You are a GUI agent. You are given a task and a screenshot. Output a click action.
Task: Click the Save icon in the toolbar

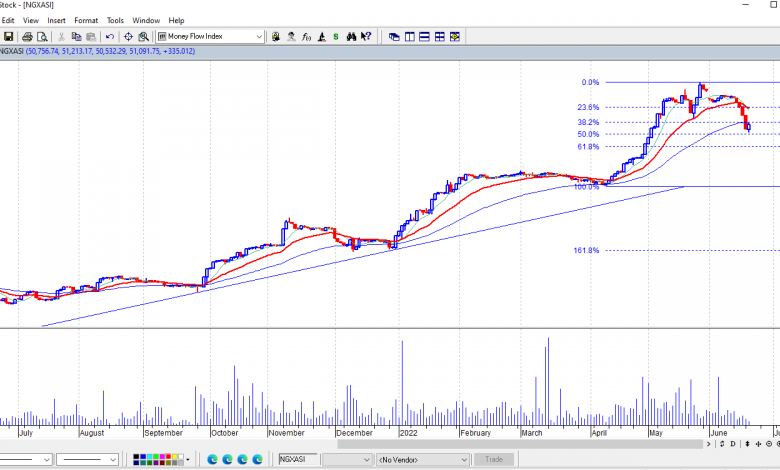(x=8, y=36)
